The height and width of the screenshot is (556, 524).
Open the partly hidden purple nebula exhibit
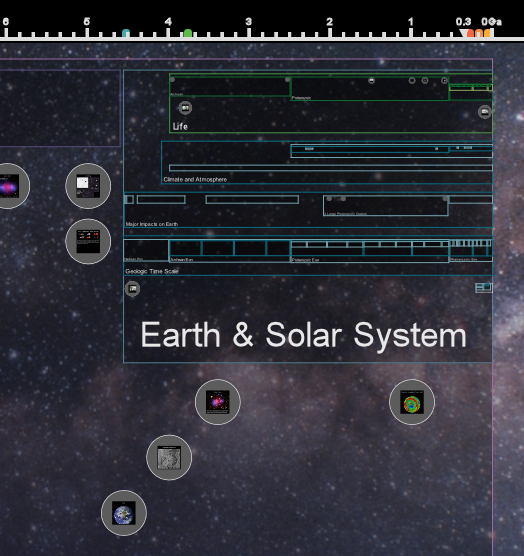10,186
